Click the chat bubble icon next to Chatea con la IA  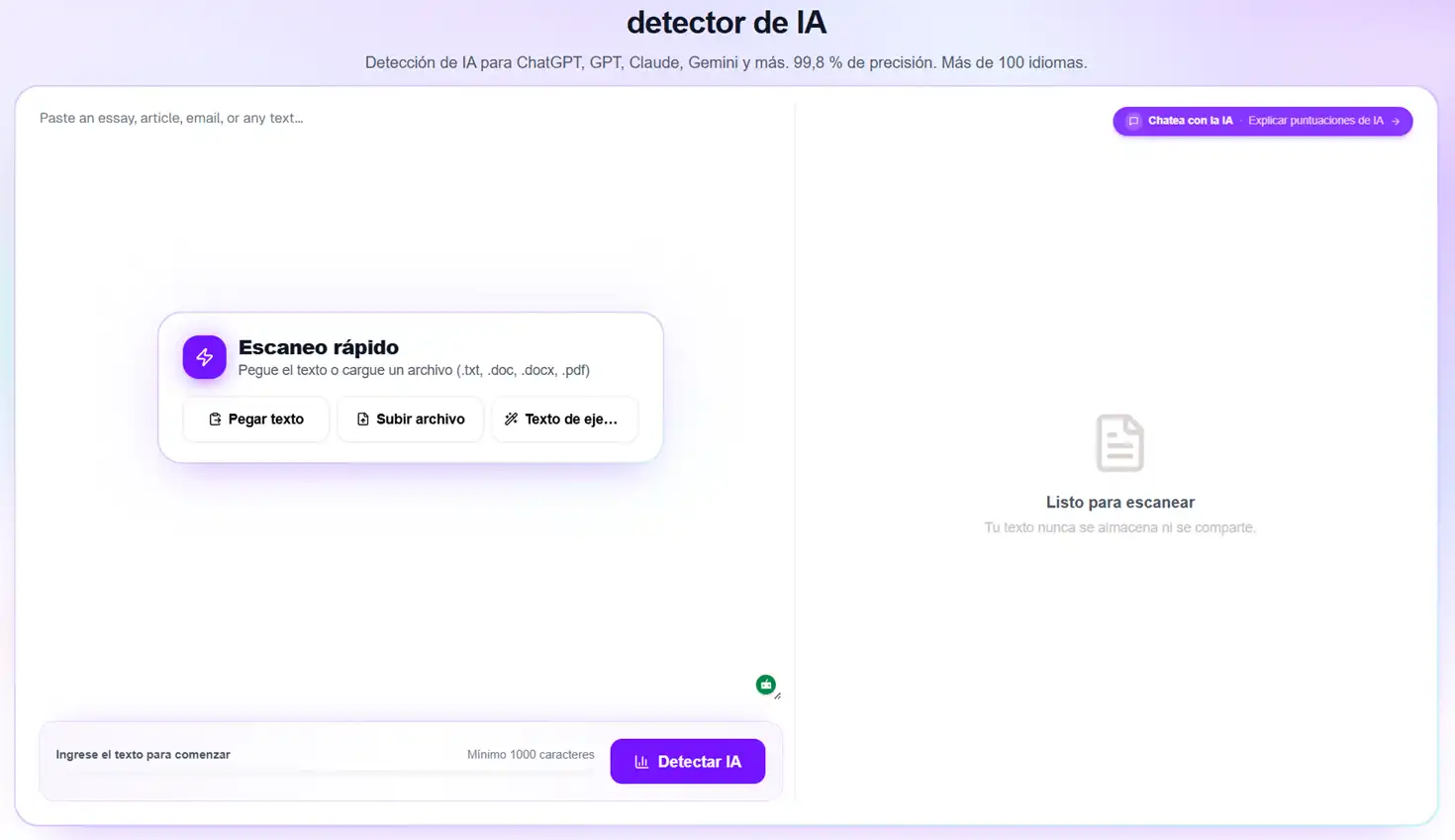[x=1132, y=121]
